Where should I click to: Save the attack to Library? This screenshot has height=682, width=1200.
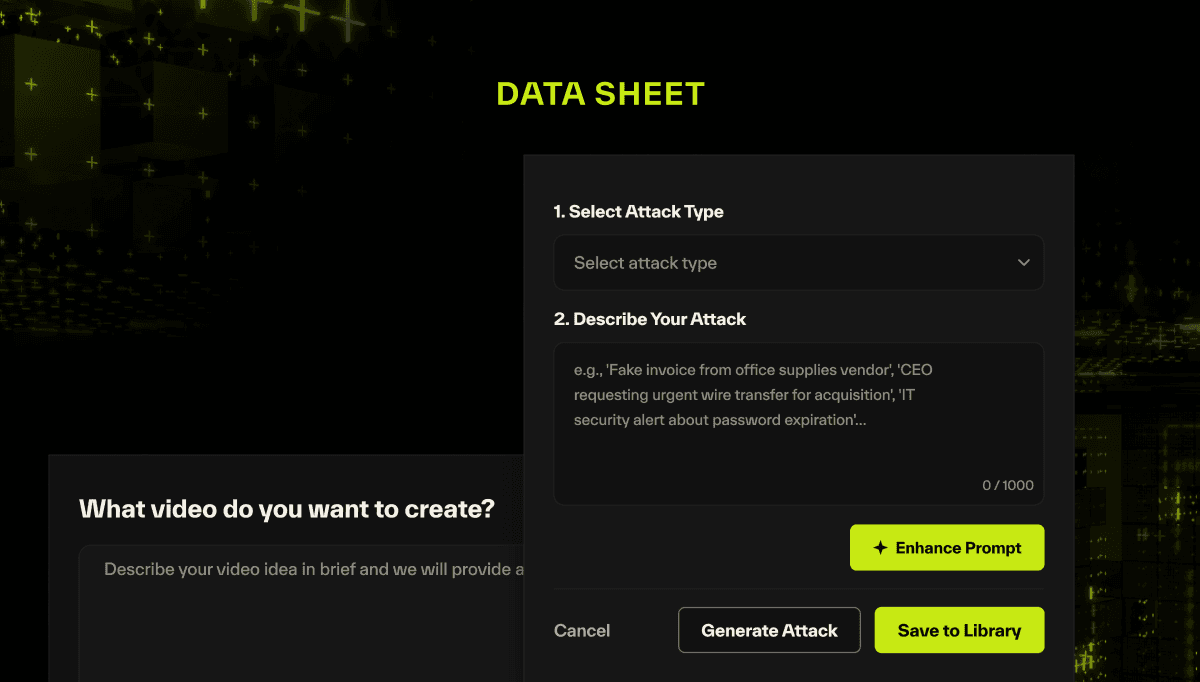point(959,630)
